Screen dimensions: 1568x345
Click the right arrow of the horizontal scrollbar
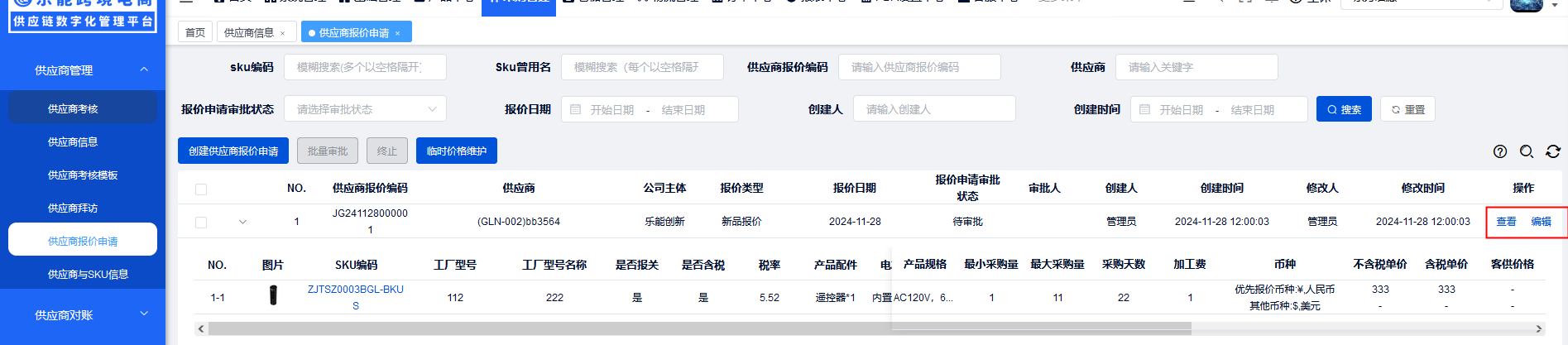tap(1539, 328)
